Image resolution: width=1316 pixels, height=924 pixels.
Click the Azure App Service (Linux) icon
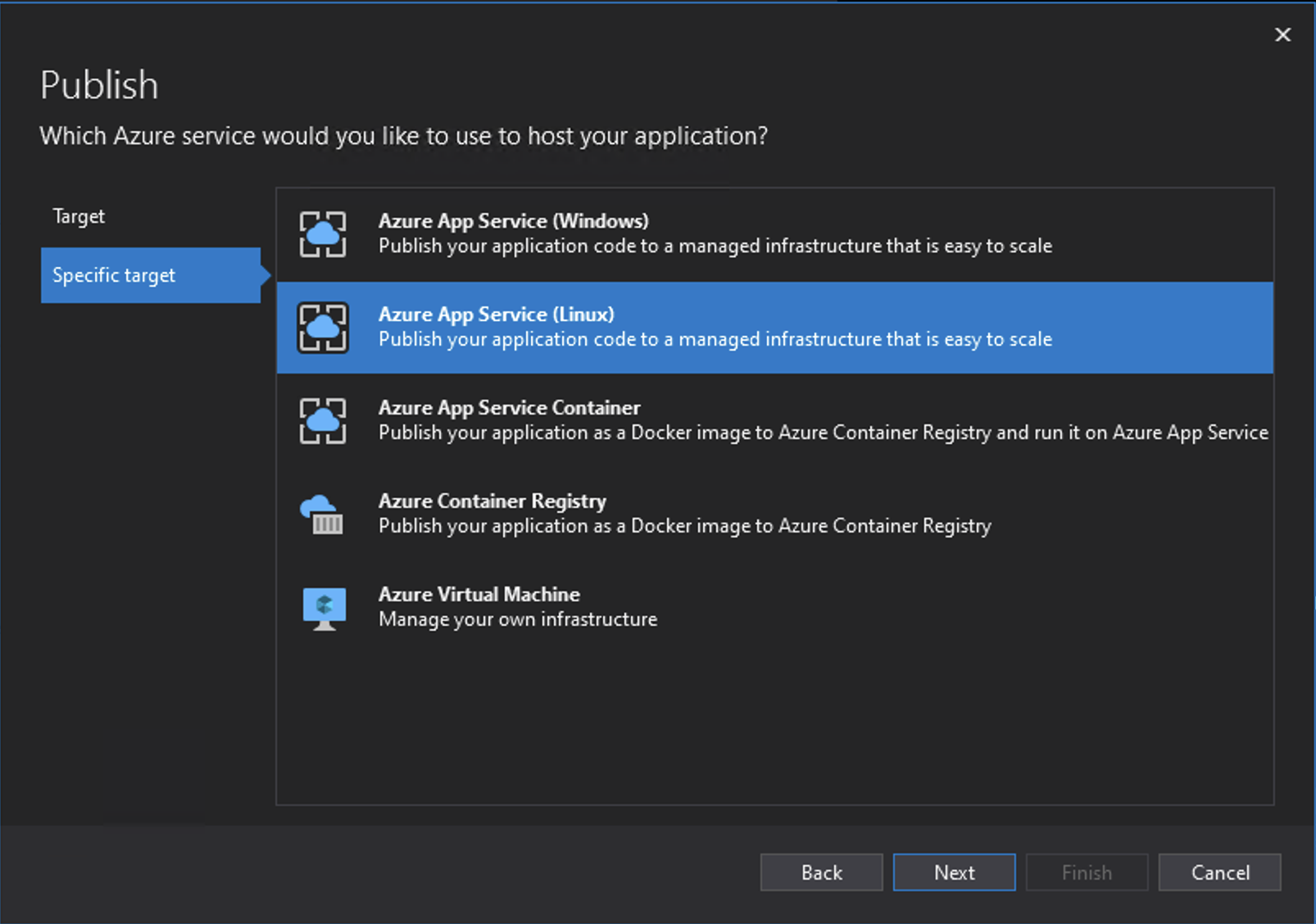(323, 327)
